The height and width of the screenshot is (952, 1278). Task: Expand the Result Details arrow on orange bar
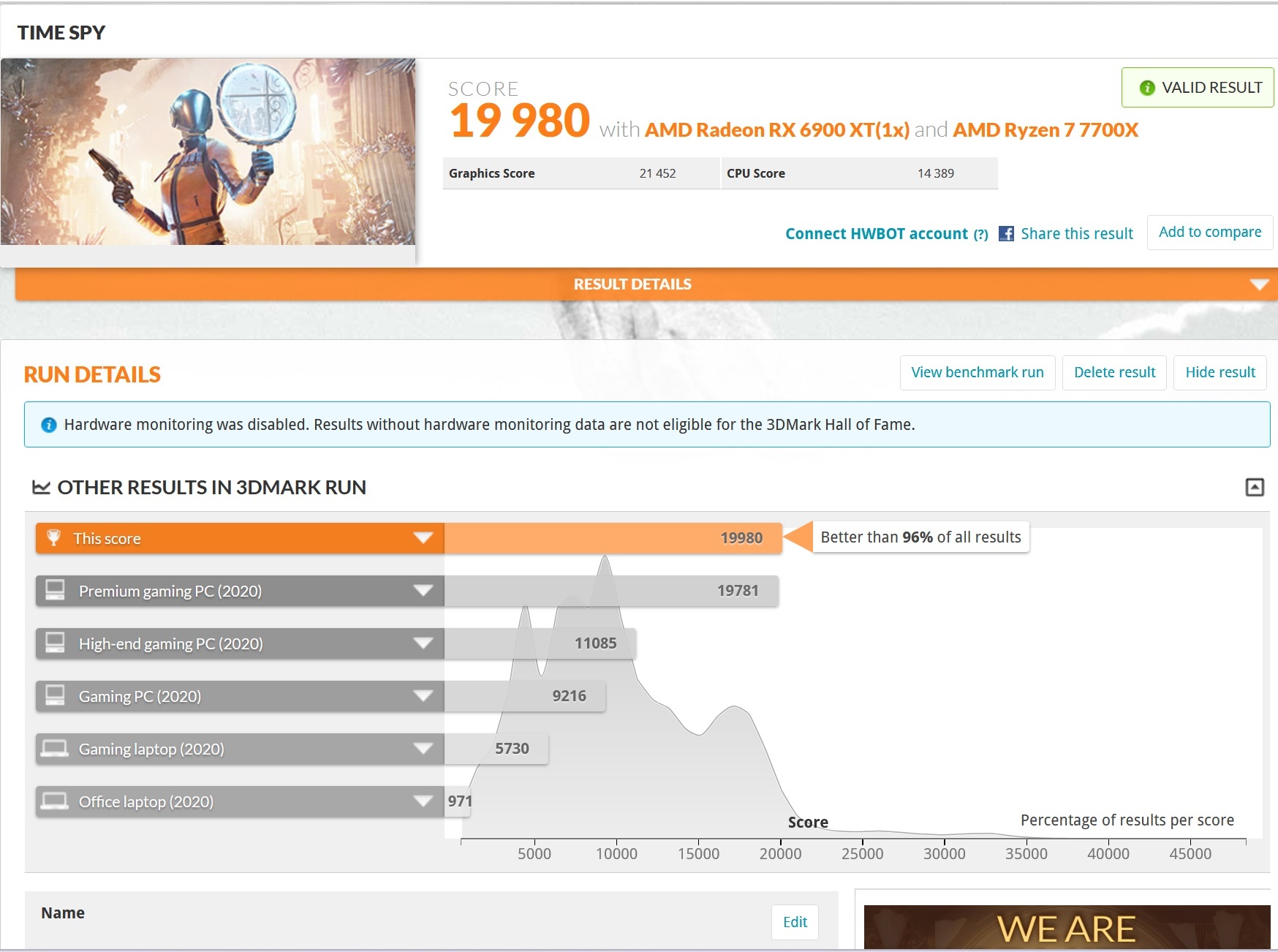tap(1259, 284)
